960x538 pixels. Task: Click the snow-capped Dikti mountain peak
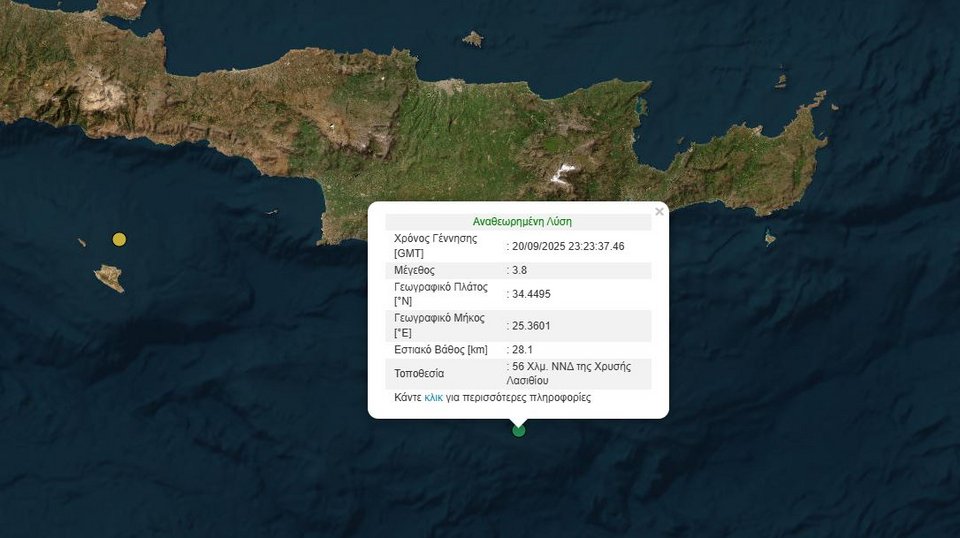(x=564, y=175)
